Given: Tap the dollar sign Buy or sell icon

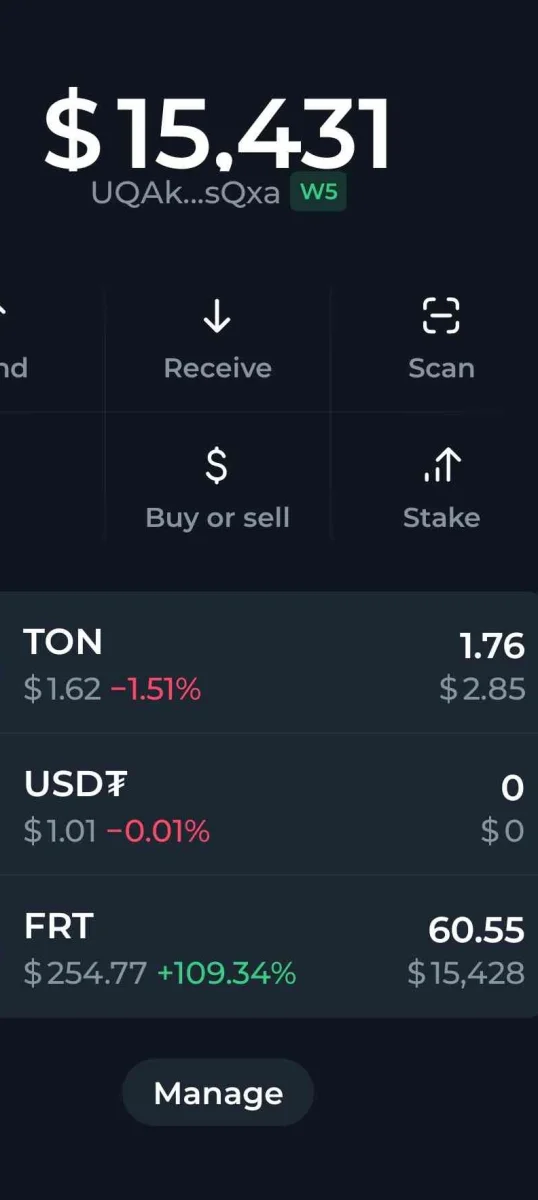Looking at the screenshot, I should click(x=217, y=466).
